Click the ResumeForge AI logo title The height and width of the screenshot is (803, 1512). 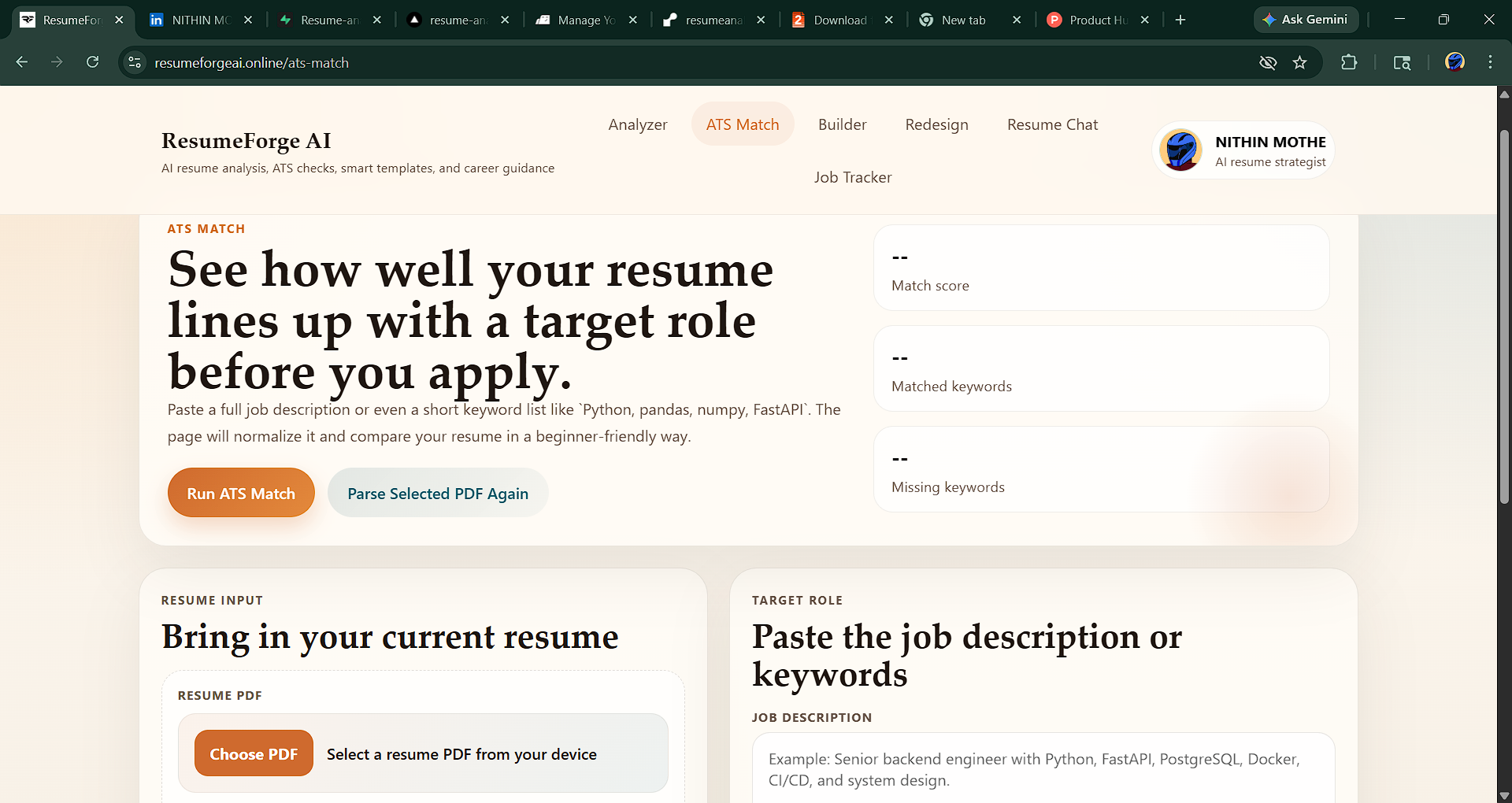pos(246,140)
